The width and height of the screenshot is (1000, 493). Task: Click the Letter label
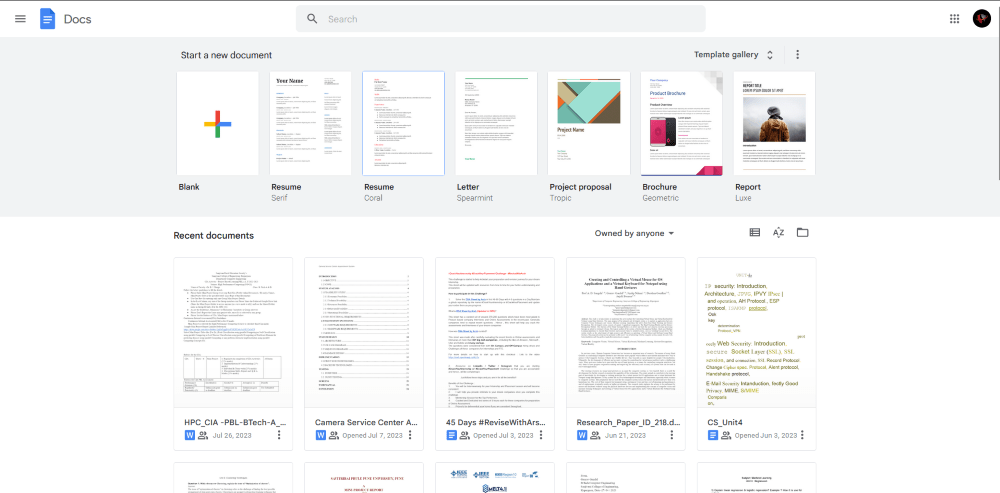pyautogui.click(x=467, y=187)
